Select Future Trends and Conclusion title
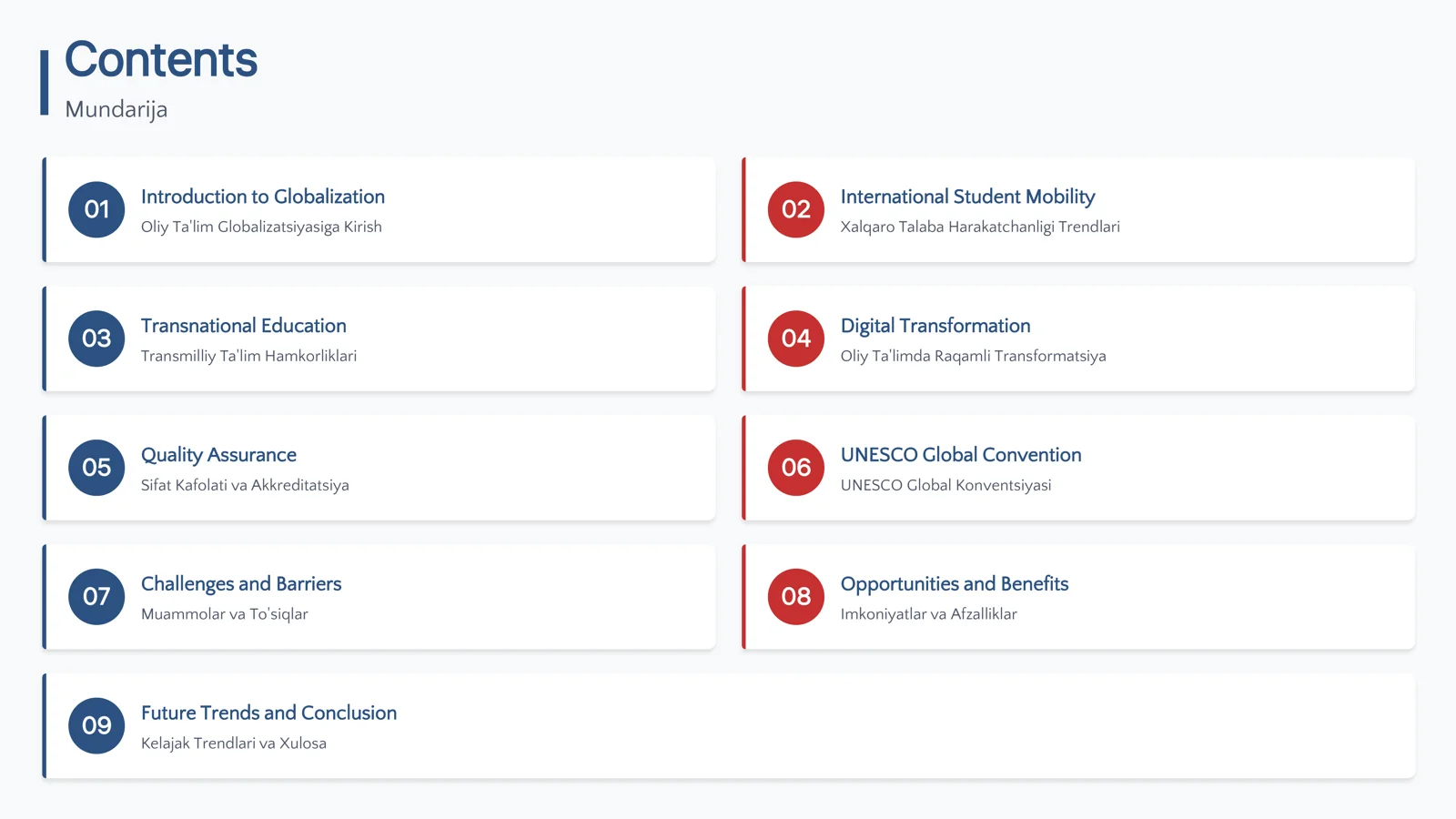This screenshot has width=1456, height=819. (x=268, y=713)
